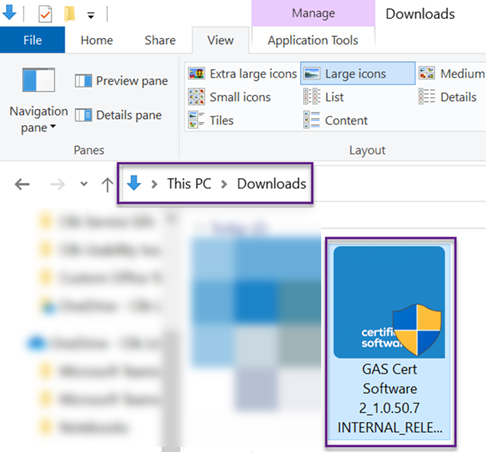486x452 pixels.
Task: Click the Forward navigation arrow
Action: click(x=57, y=184)
